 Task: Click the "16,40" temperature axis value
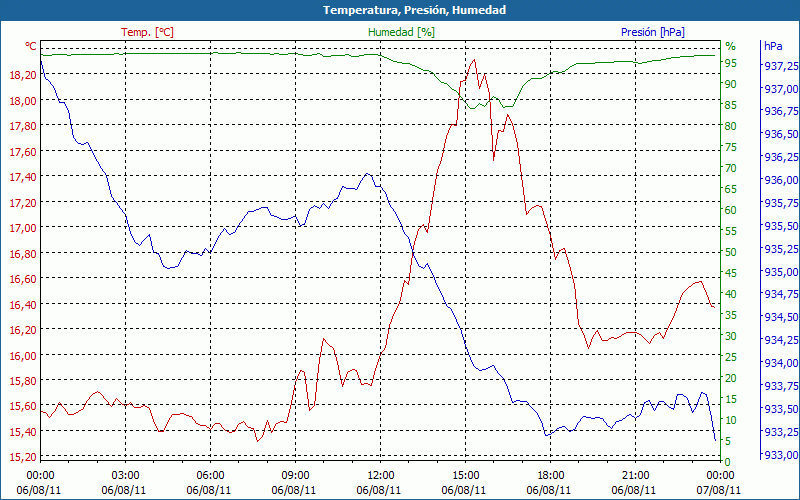coord(23,305)
